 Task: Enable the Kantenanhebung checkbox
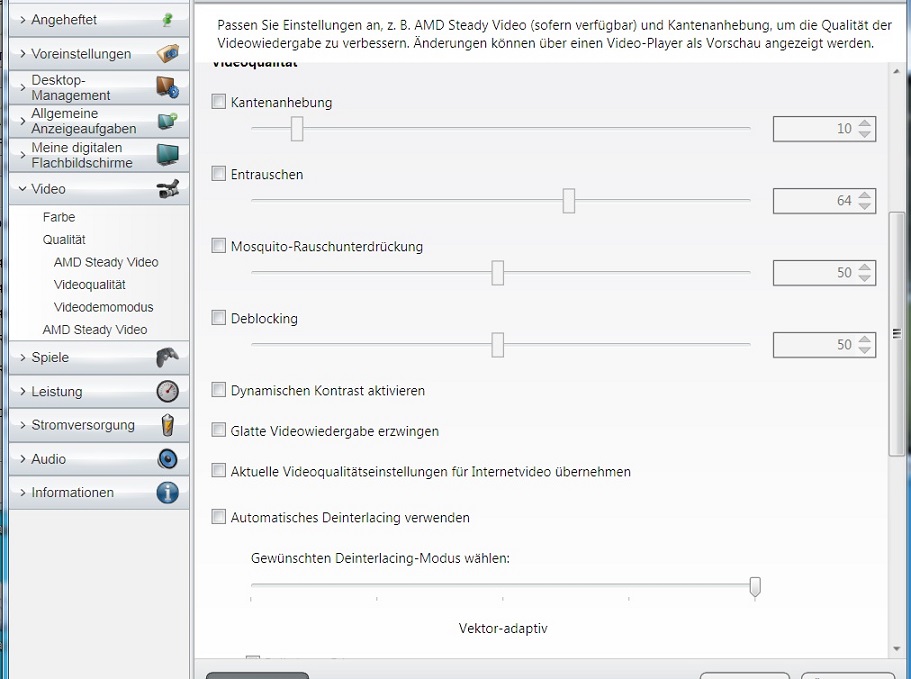coord(218,102)
